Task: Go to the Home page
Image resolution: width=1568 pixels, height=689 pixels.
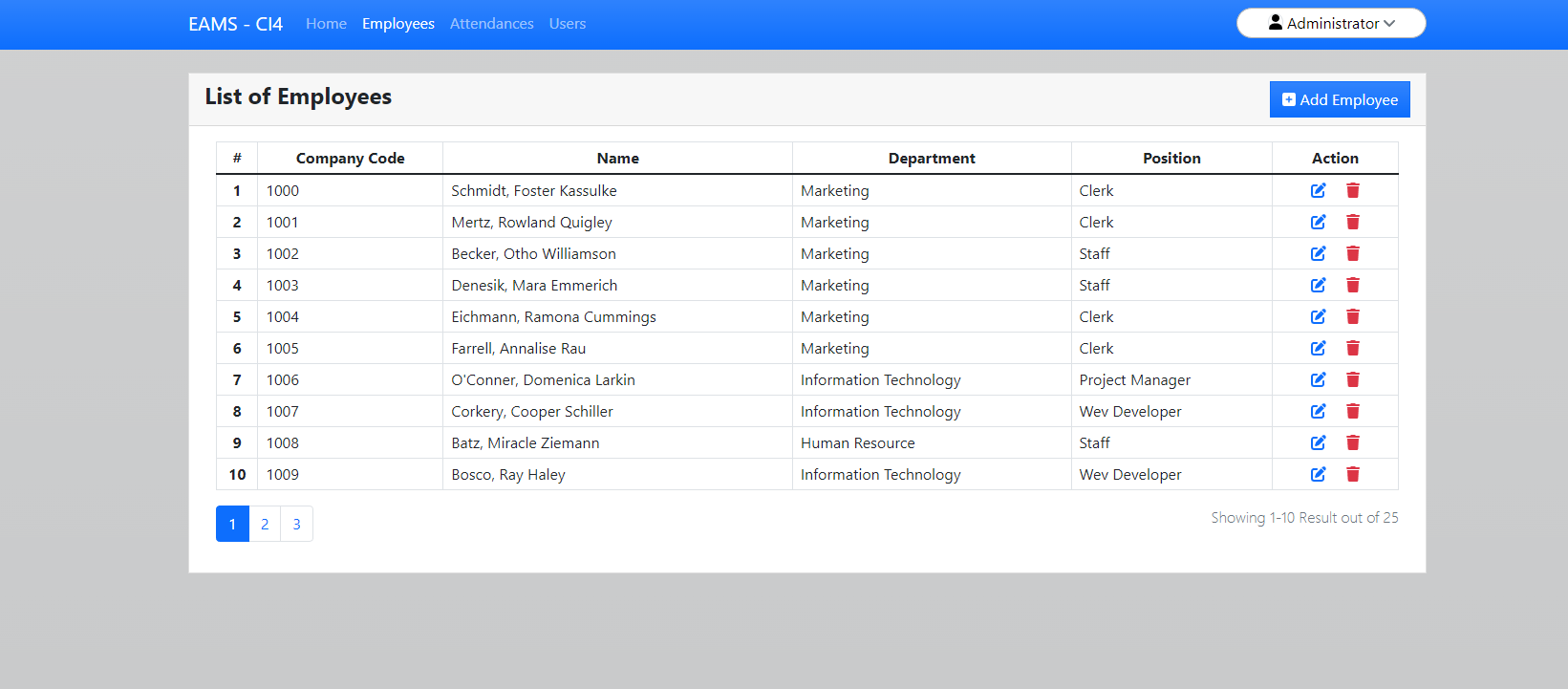Action: click(x=326, y=24)
